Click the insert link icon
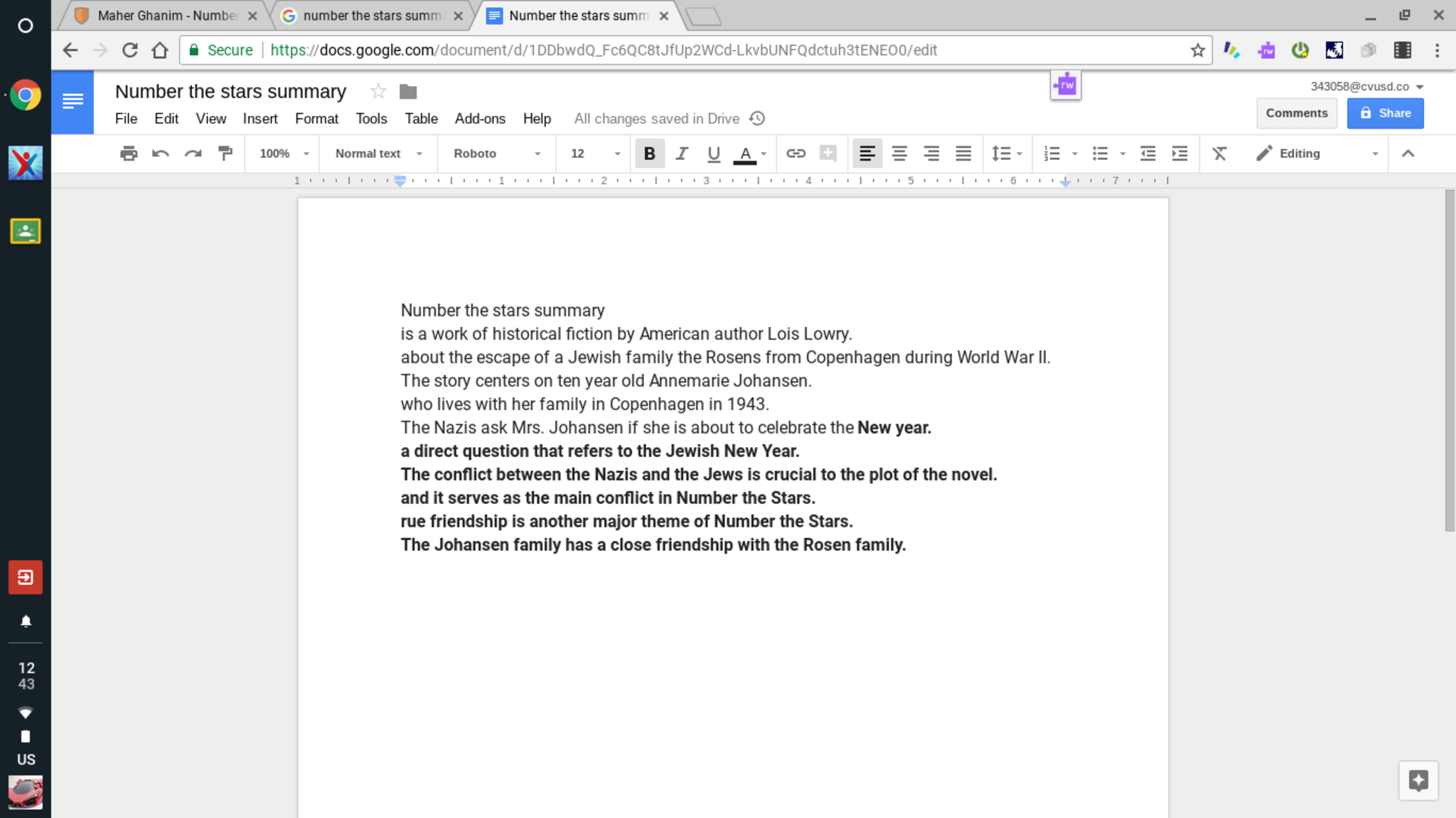Screen dimensions: 1456x818 (796, 154)
